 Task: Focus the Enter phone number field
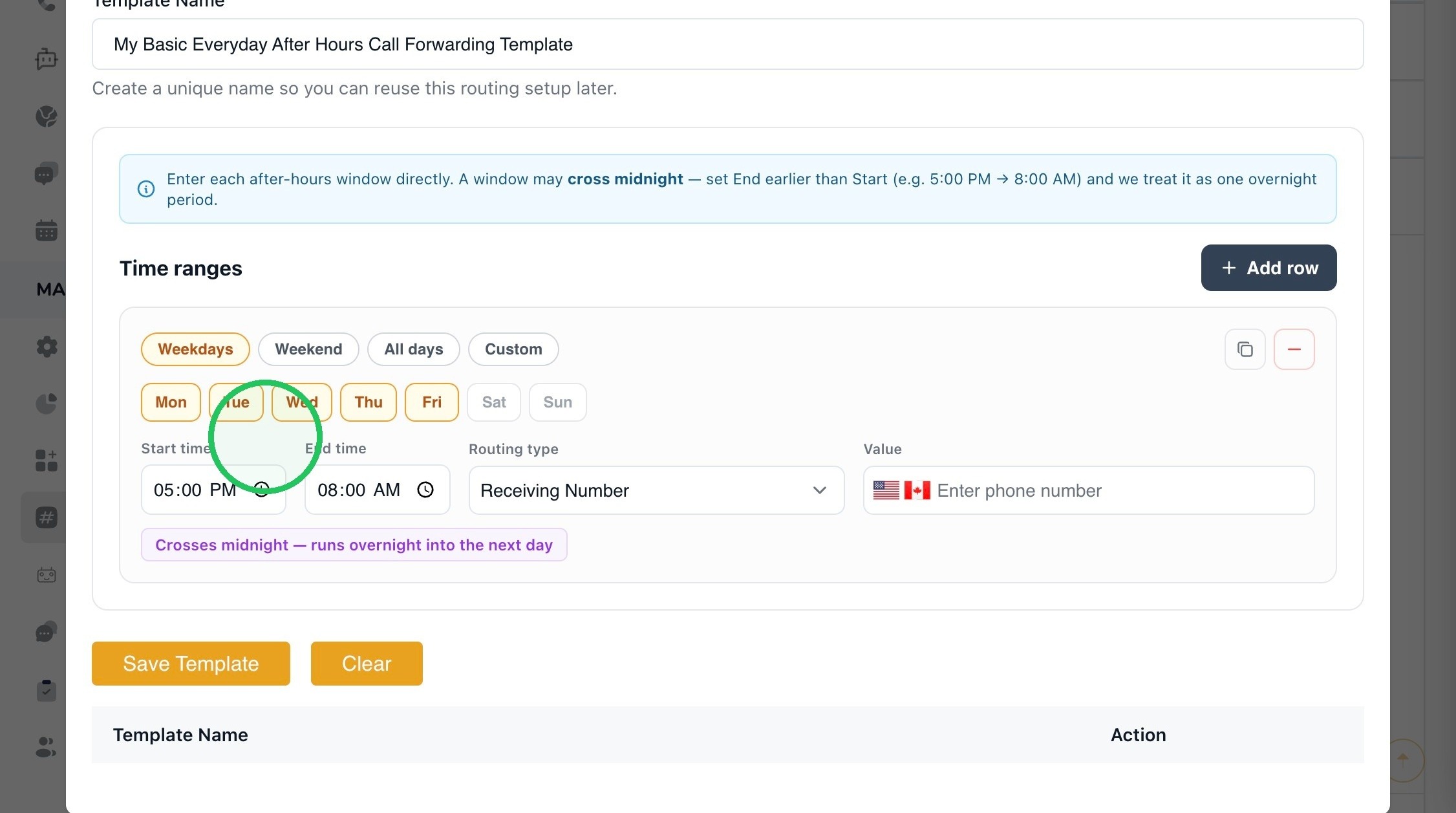1122,490
